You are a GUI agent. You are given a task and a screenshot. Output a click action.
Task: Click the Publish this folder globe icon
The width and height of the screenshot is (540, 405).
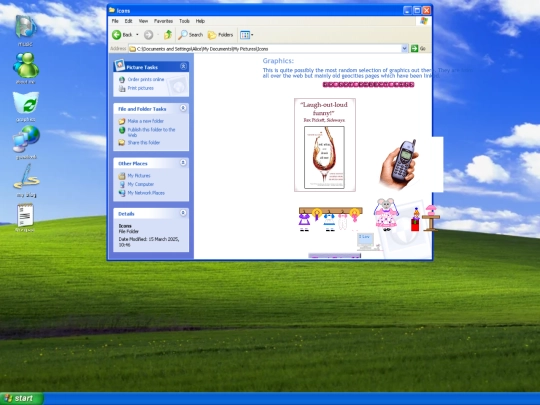point(122,130)
